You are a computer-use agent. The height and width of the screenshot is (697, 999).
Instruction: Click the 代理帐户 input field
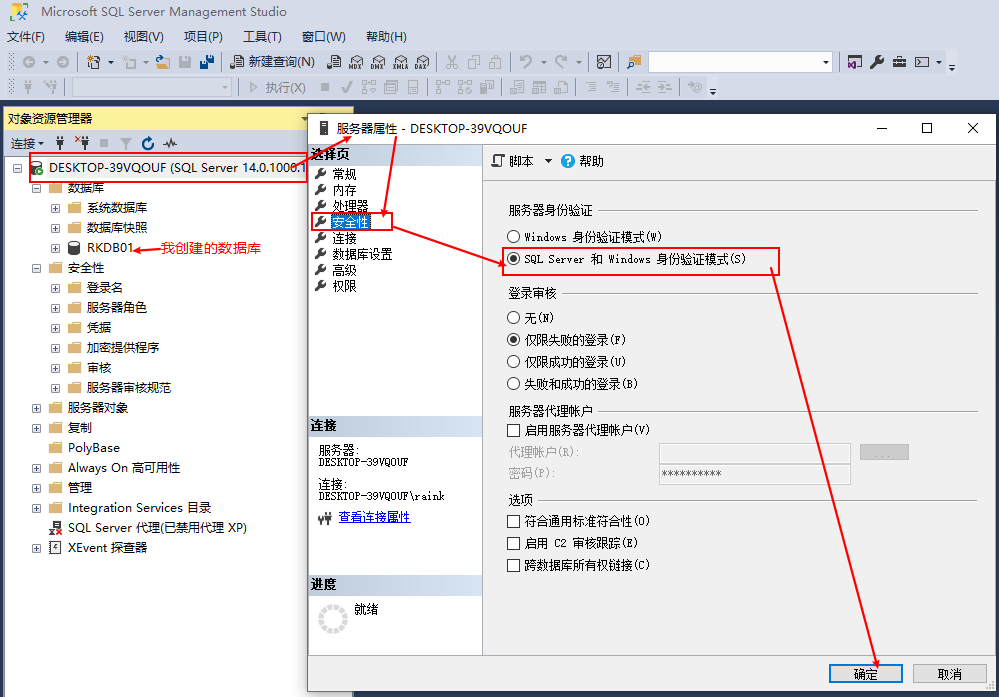[x=754, y=452]
